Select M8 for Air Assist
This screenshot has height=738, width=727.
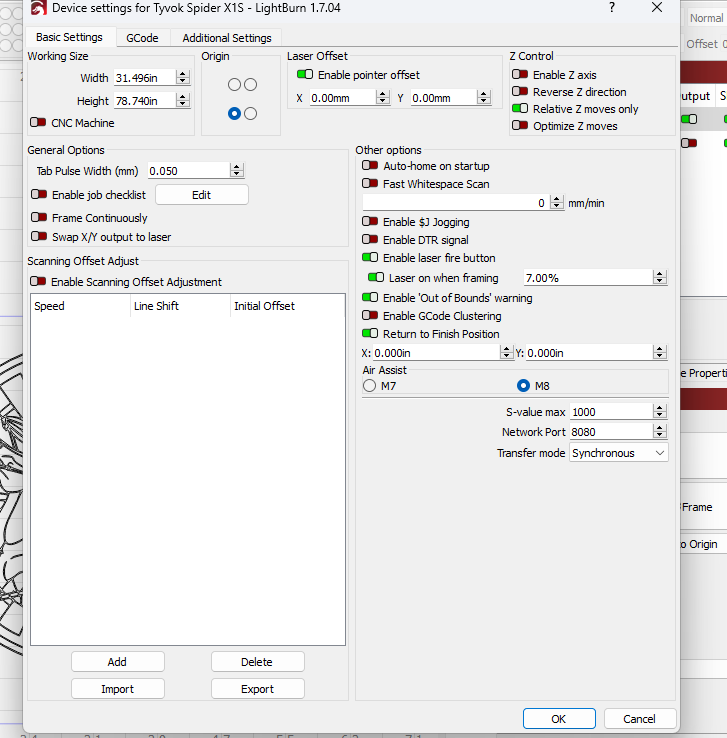(x=523, y=386)
